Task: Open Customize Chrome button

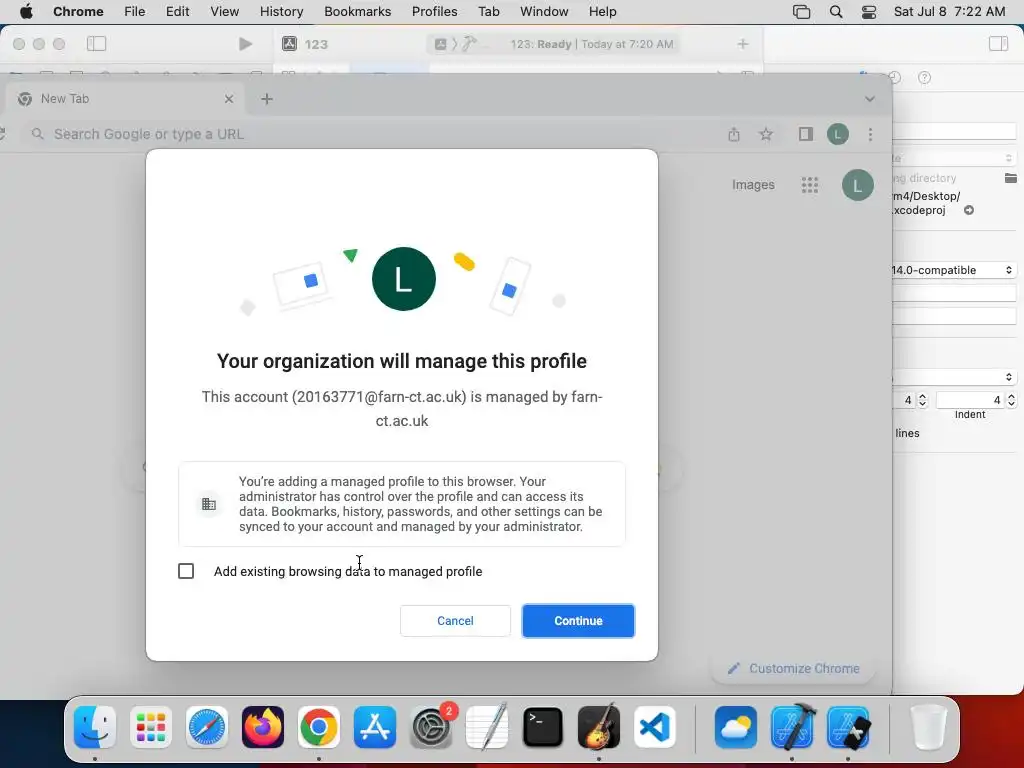Action: (x=793, y=668)
